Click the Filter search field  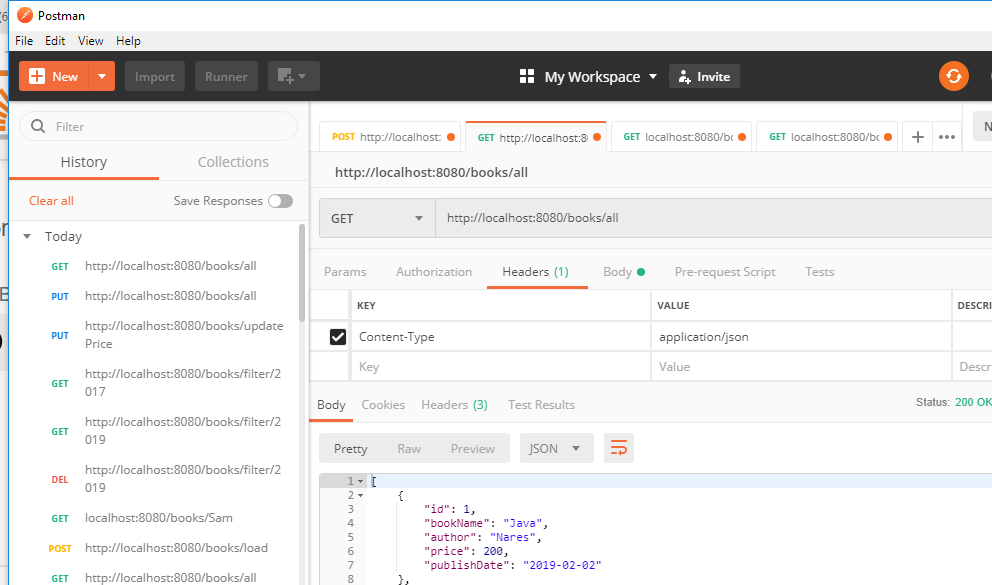pyautogui.click(x=159, y=126)
